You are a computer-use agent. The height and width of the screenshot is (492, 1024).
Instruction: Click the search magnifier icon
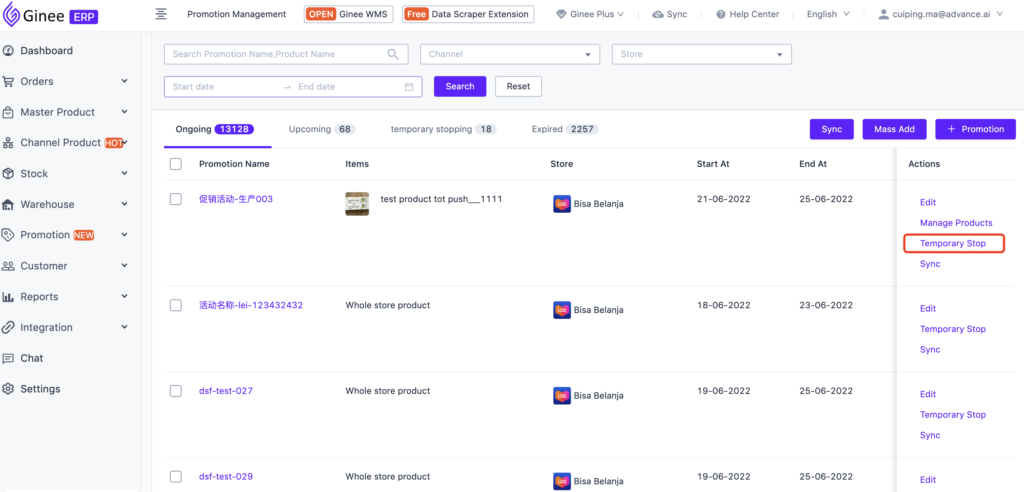[393, 54]
